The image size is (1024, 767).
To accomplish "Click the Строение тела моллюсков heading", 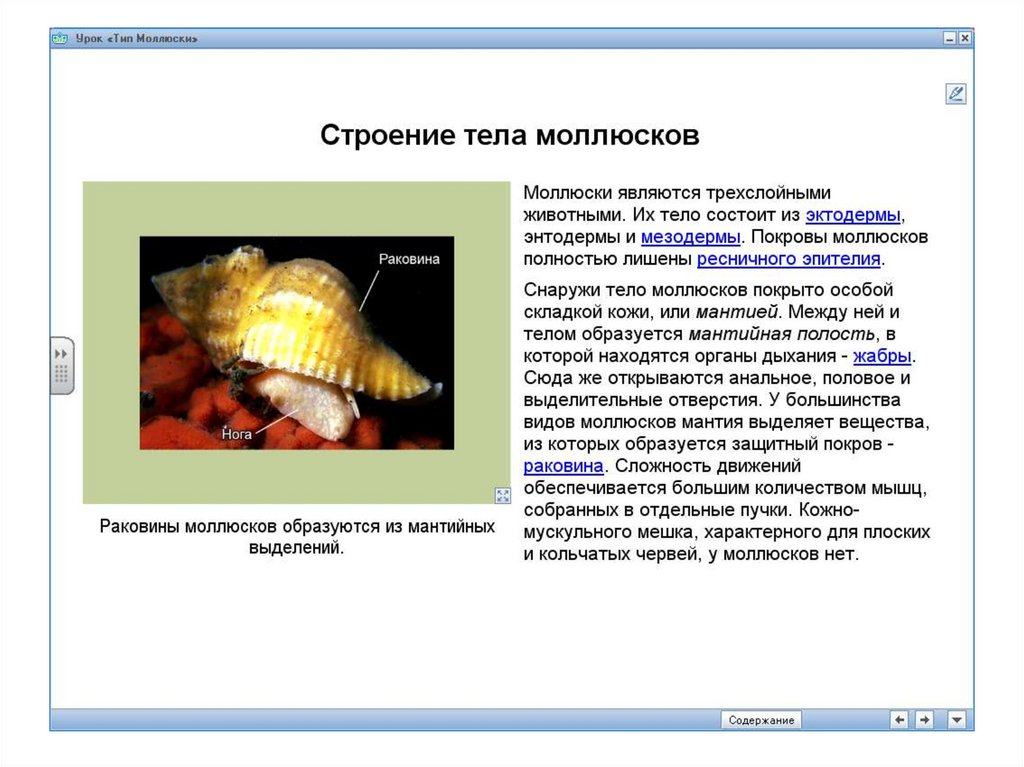I will (x=509, y=135).
